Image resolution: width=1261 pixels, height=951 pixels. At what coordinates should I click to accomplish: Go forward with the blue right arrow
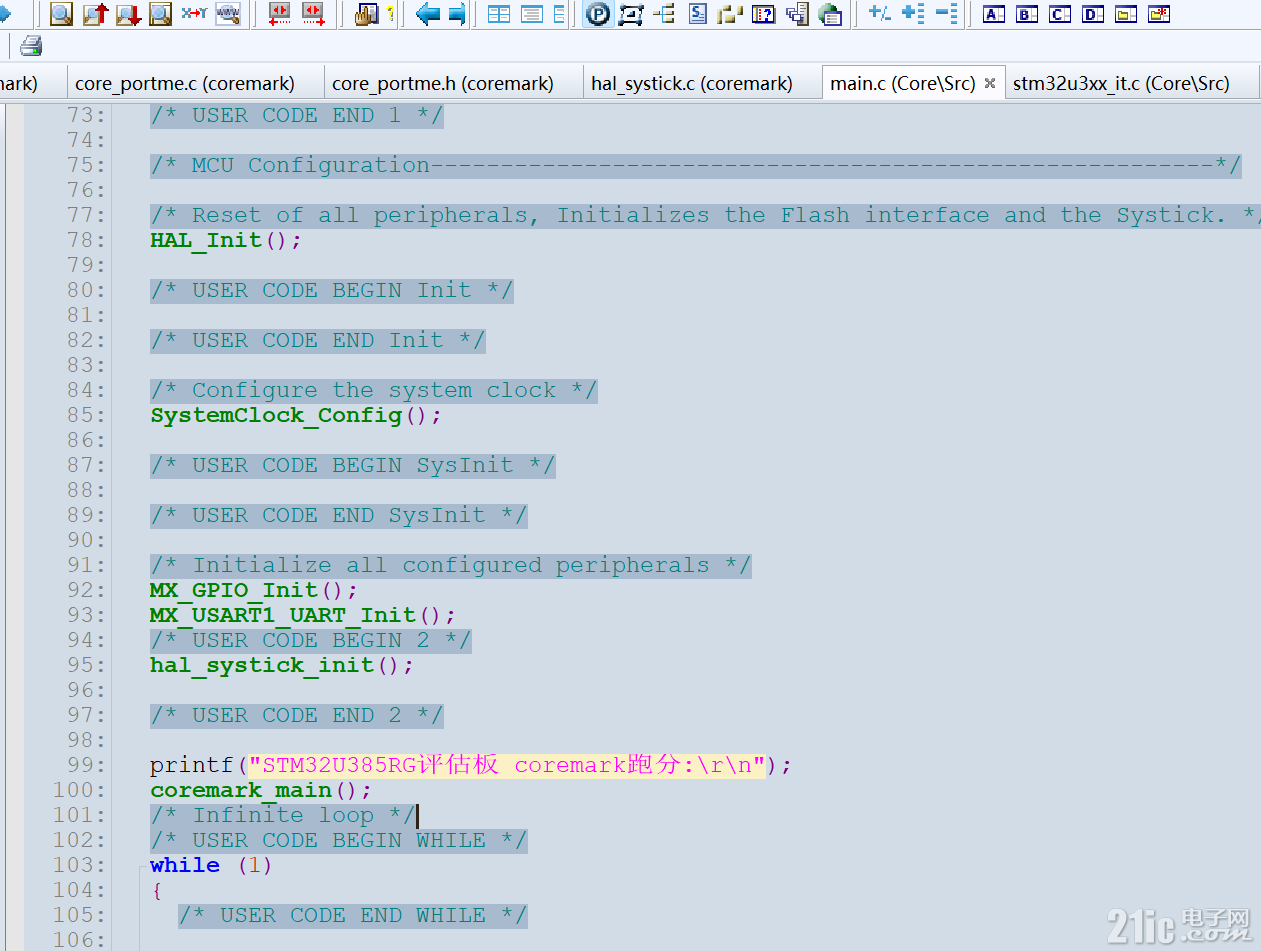click(457, 14)
